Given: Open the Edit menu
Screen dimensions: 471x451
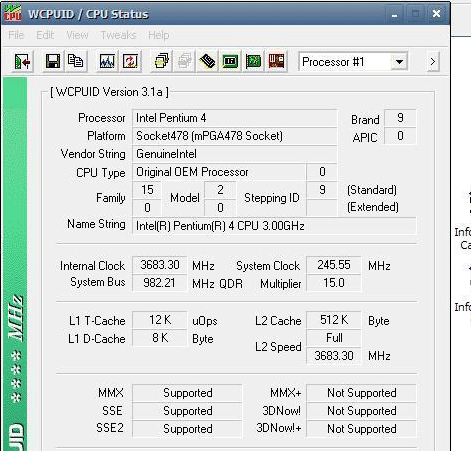Looking at the screenshot, I should pos(45,35).
